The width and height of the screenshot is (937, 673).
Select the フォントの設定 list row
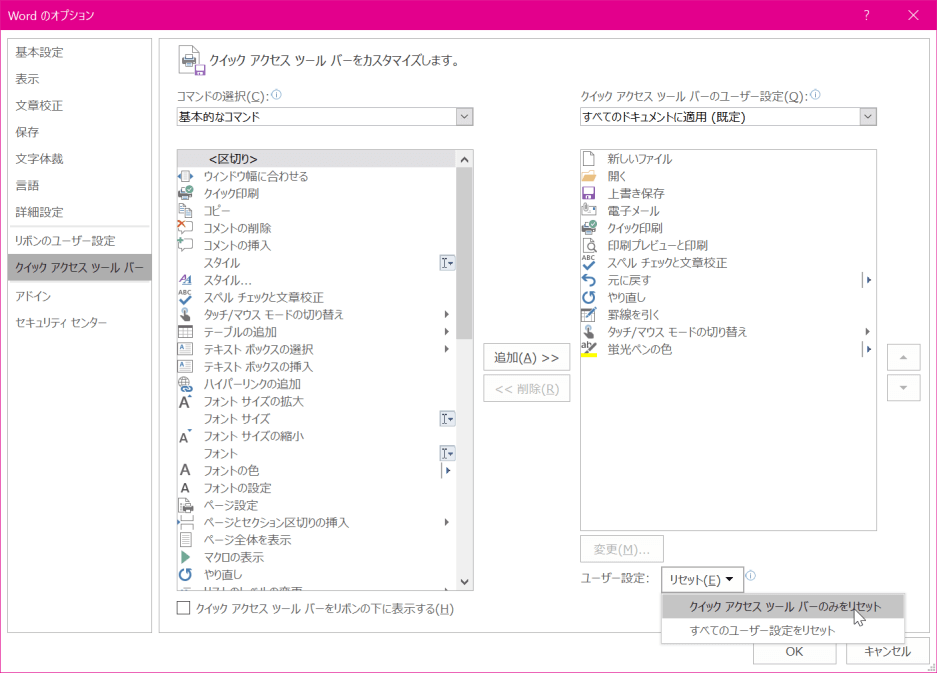point(317,488)
